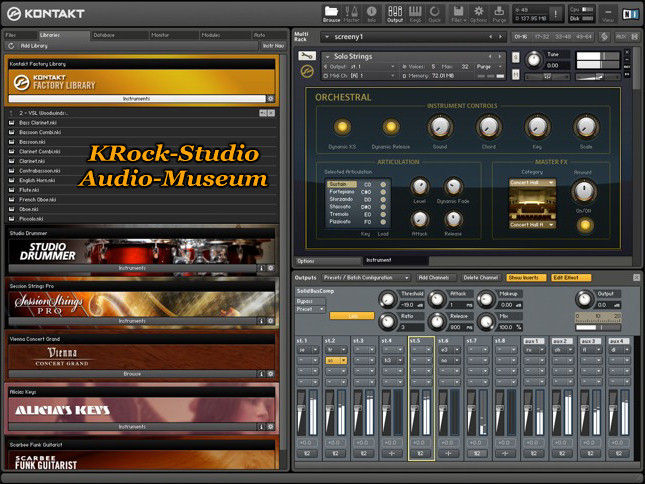Close the Outputs panel with the X icon
The image size is (645, 484).
tap(636, 278)
